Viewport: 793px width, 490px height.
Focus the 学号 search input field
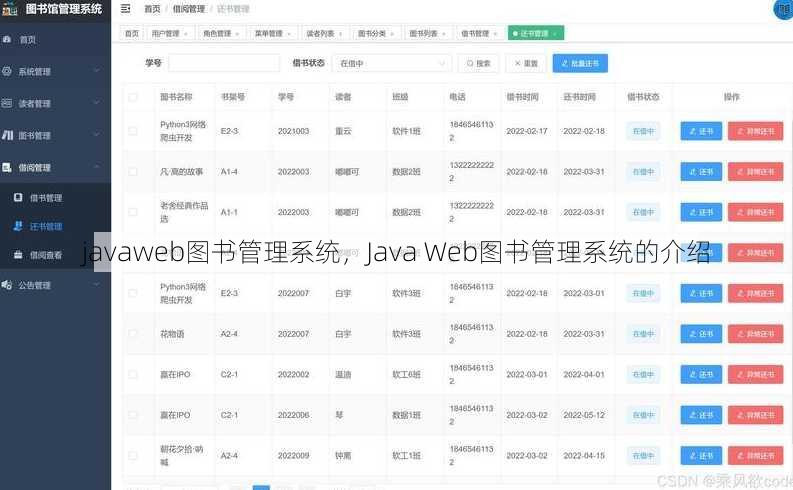click(224, 63)
